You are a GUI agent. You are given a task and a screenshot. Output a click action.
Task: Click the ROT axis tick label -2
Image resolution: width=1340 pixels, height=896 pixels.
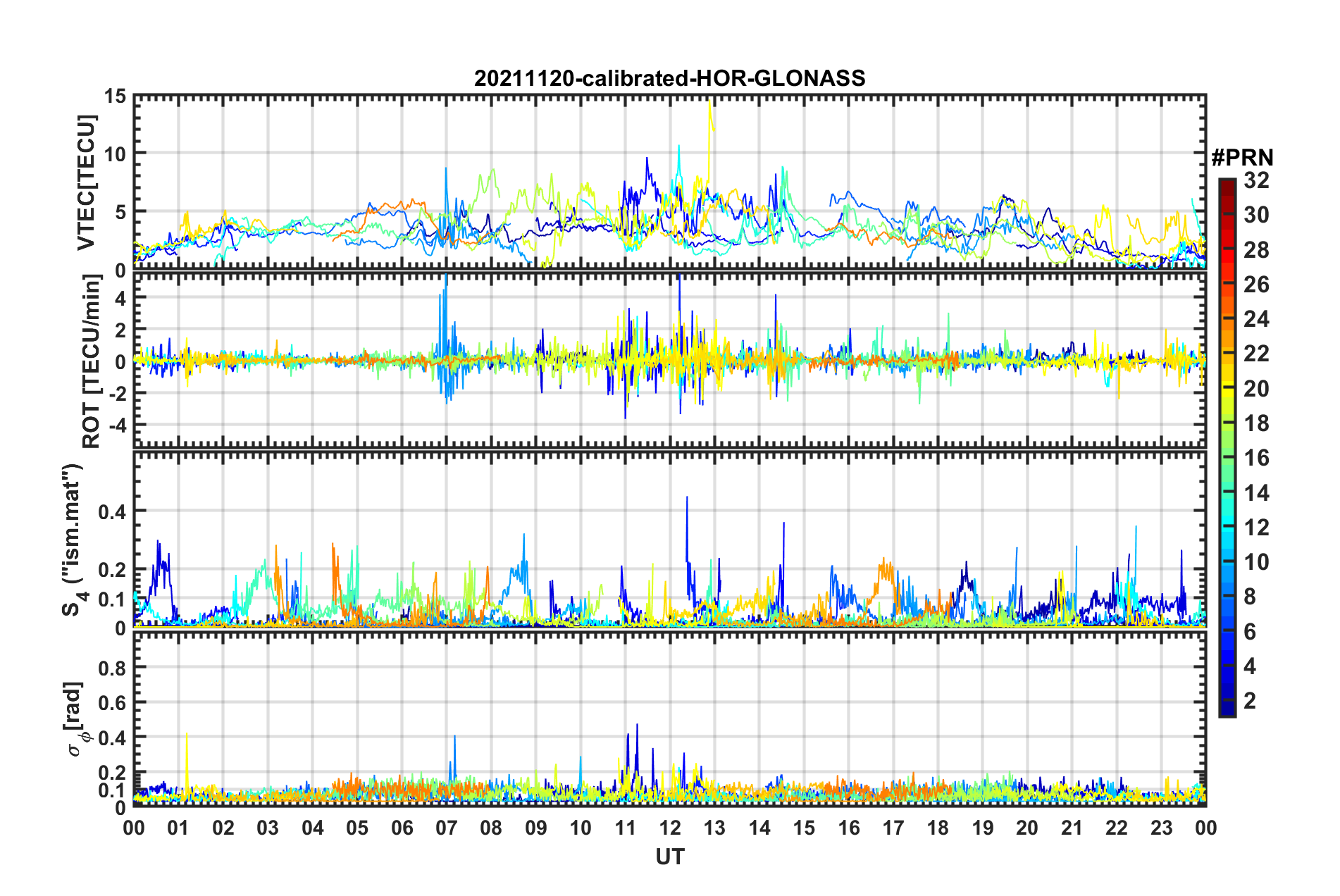point(118,394)
